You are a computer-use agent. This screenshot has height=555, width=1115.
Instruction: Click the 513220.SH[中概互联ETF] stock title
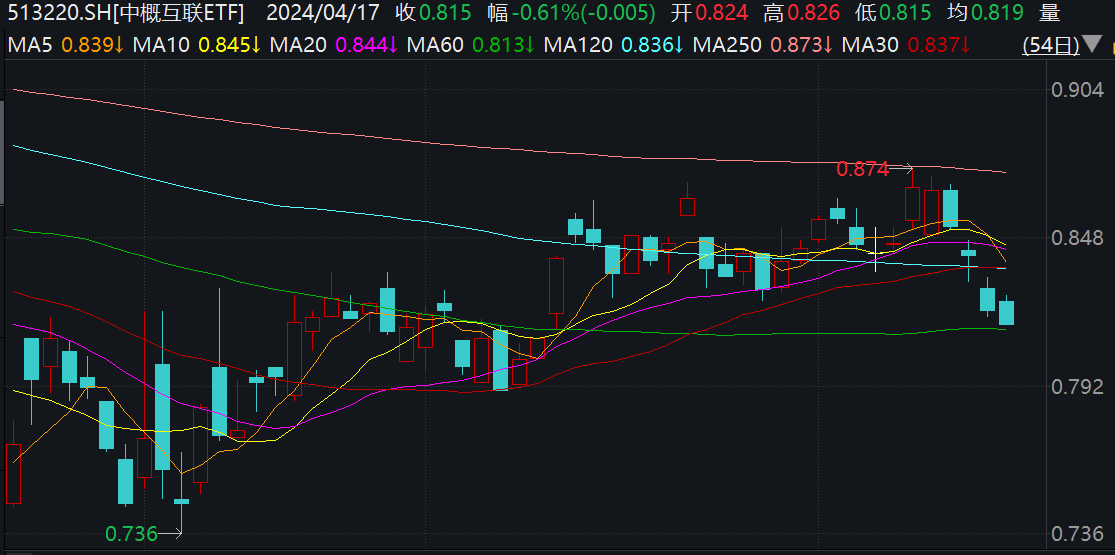(x=125, y=13)
